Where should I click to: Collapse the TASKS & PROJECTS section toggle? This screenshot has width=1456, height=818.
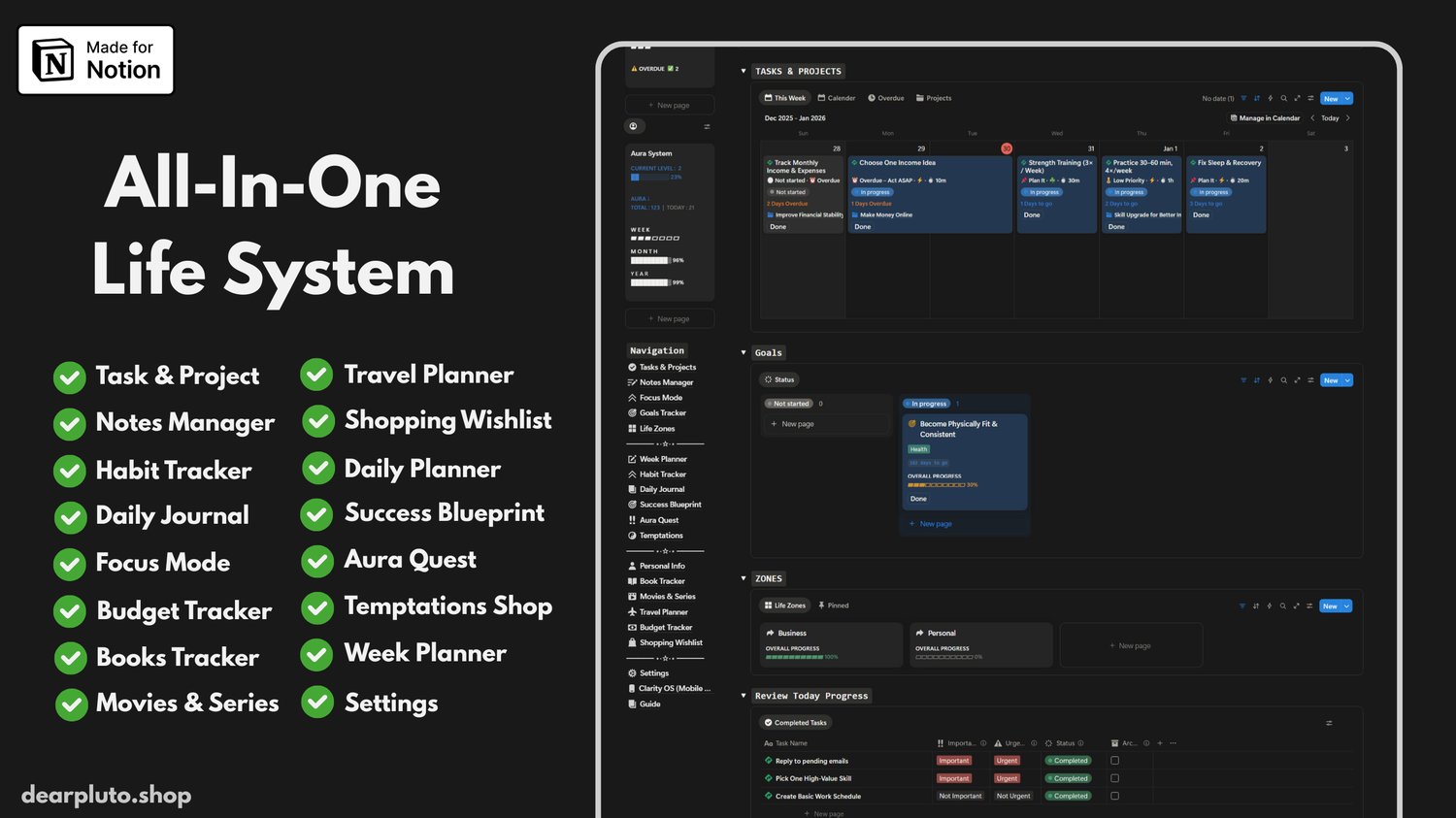[744, 71]
